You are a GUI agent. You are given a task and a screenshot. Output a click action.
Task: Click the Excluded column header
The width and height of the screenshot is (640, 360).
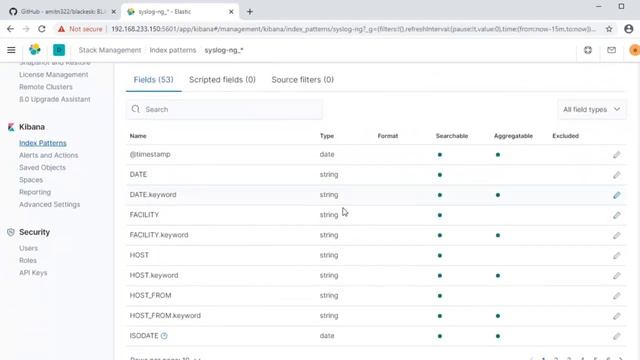click(565, 136)
